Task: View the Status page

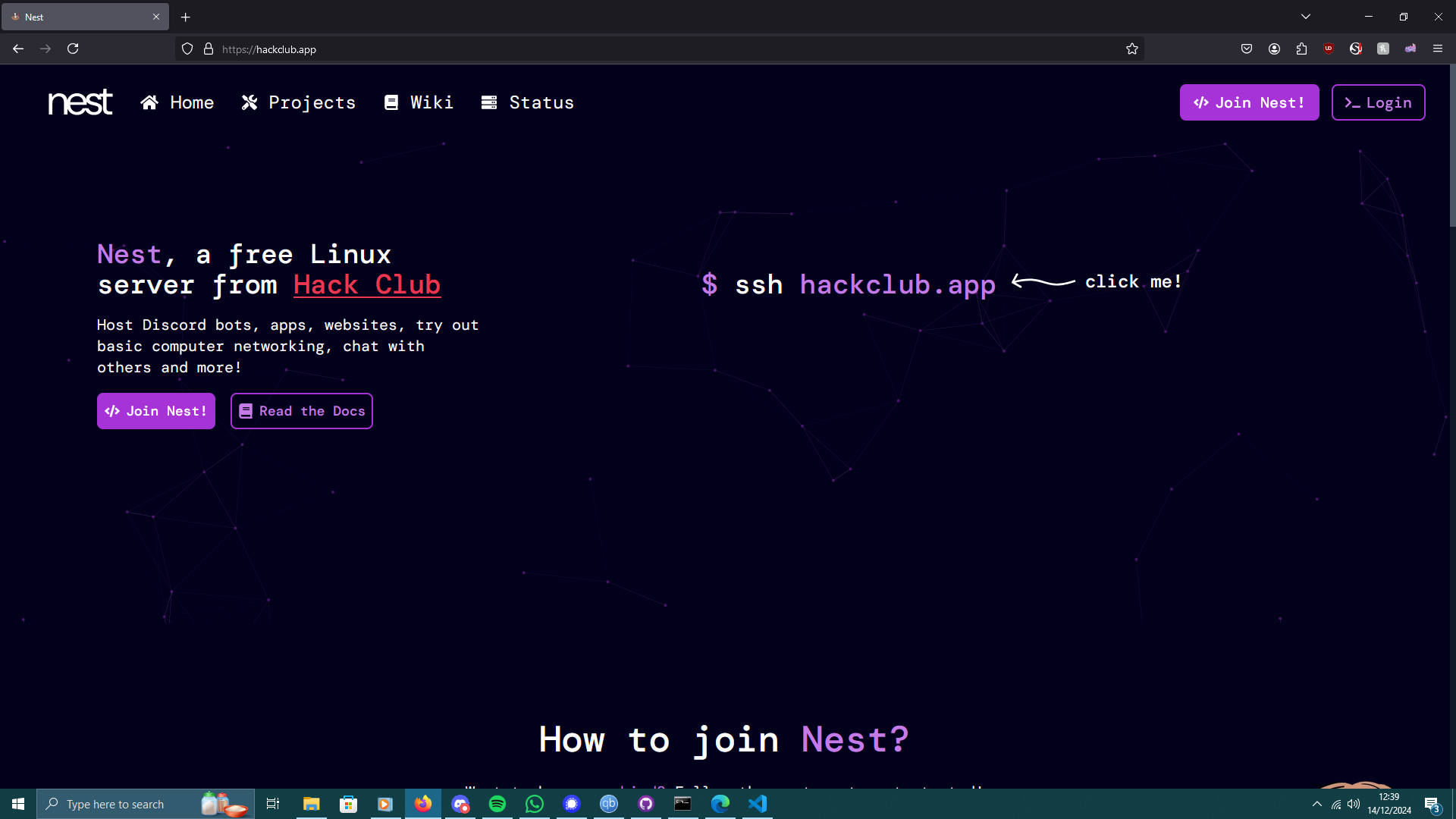Action: (527, 102)
